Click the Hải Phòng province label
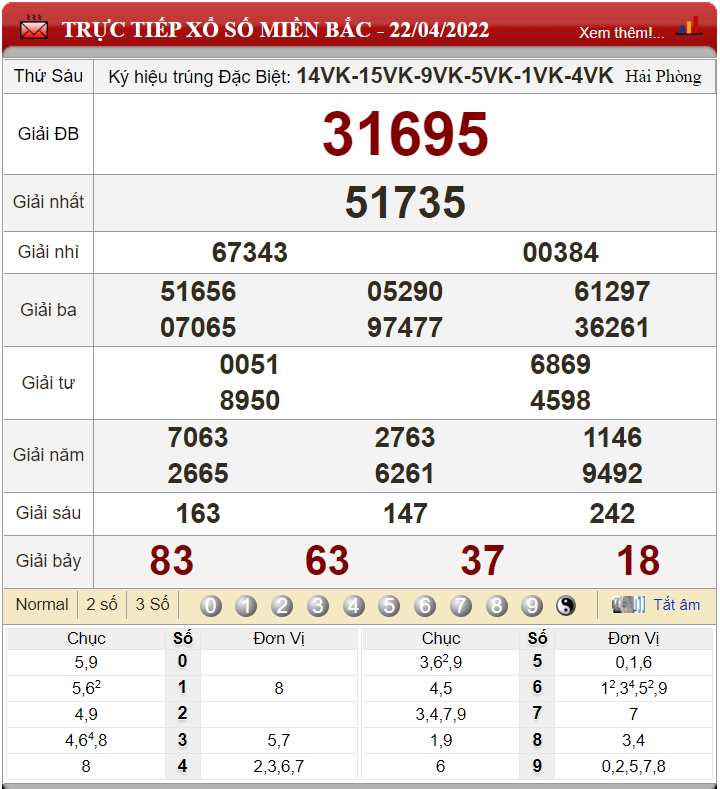Screen dimensions: 720x789 click(x=663, y=76)
